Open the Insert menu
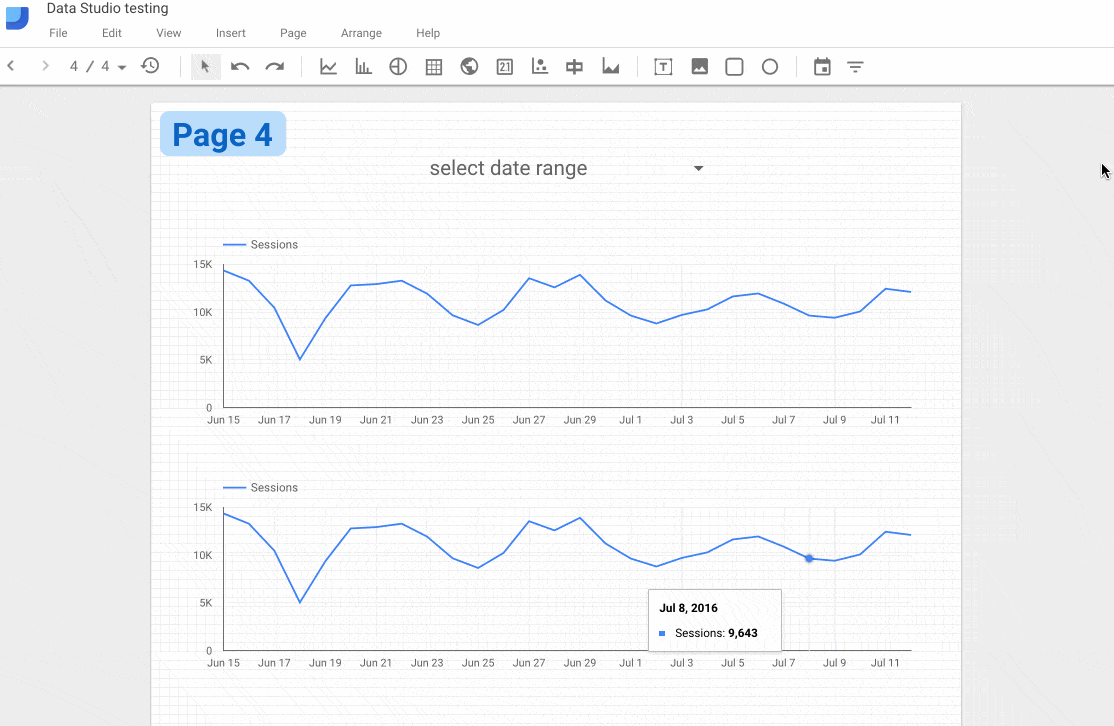 click(231, 33)
